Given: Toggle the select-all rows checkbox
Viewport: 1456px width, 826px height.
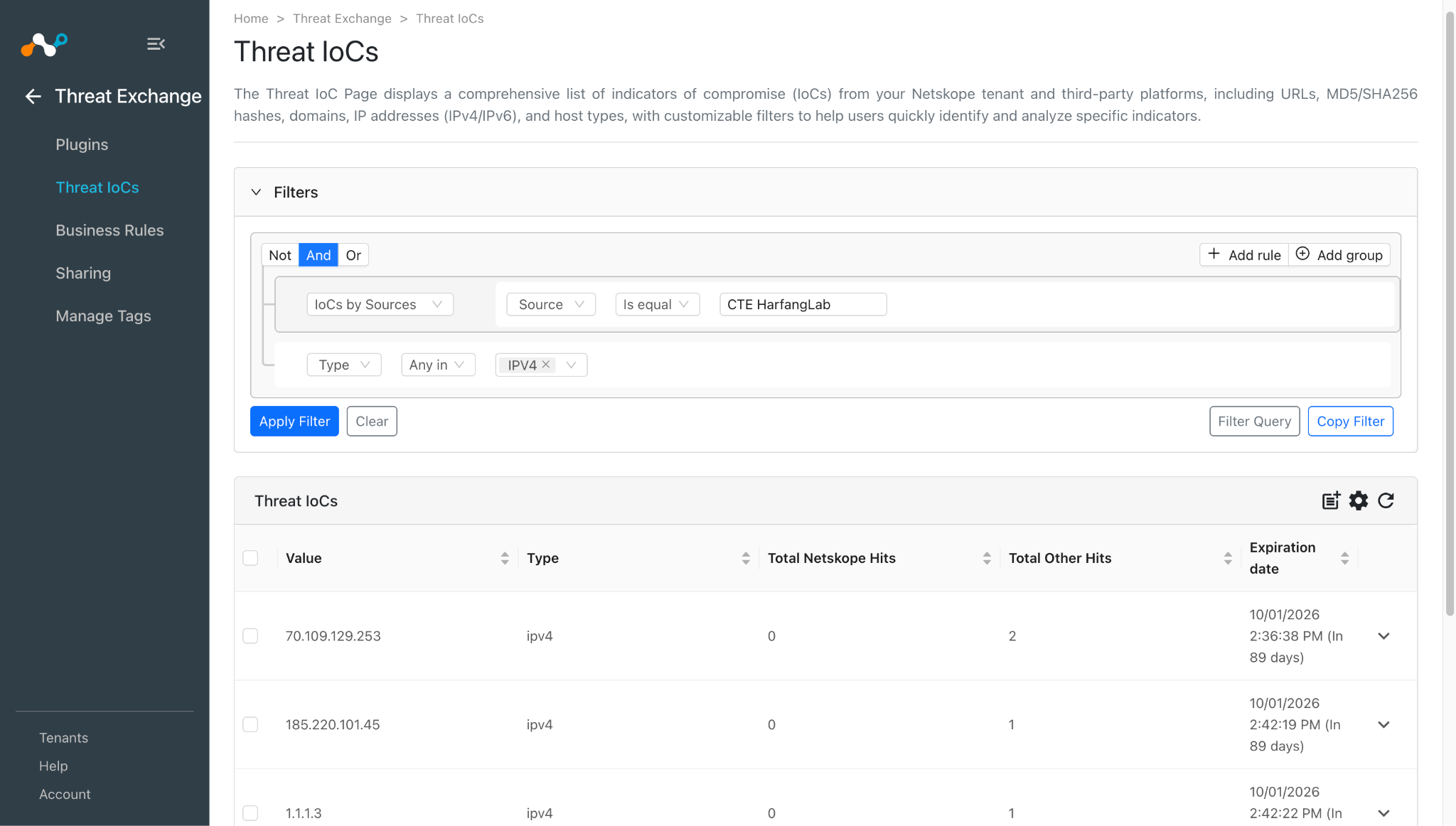Looking at the screenshot, I should (250, 558).
